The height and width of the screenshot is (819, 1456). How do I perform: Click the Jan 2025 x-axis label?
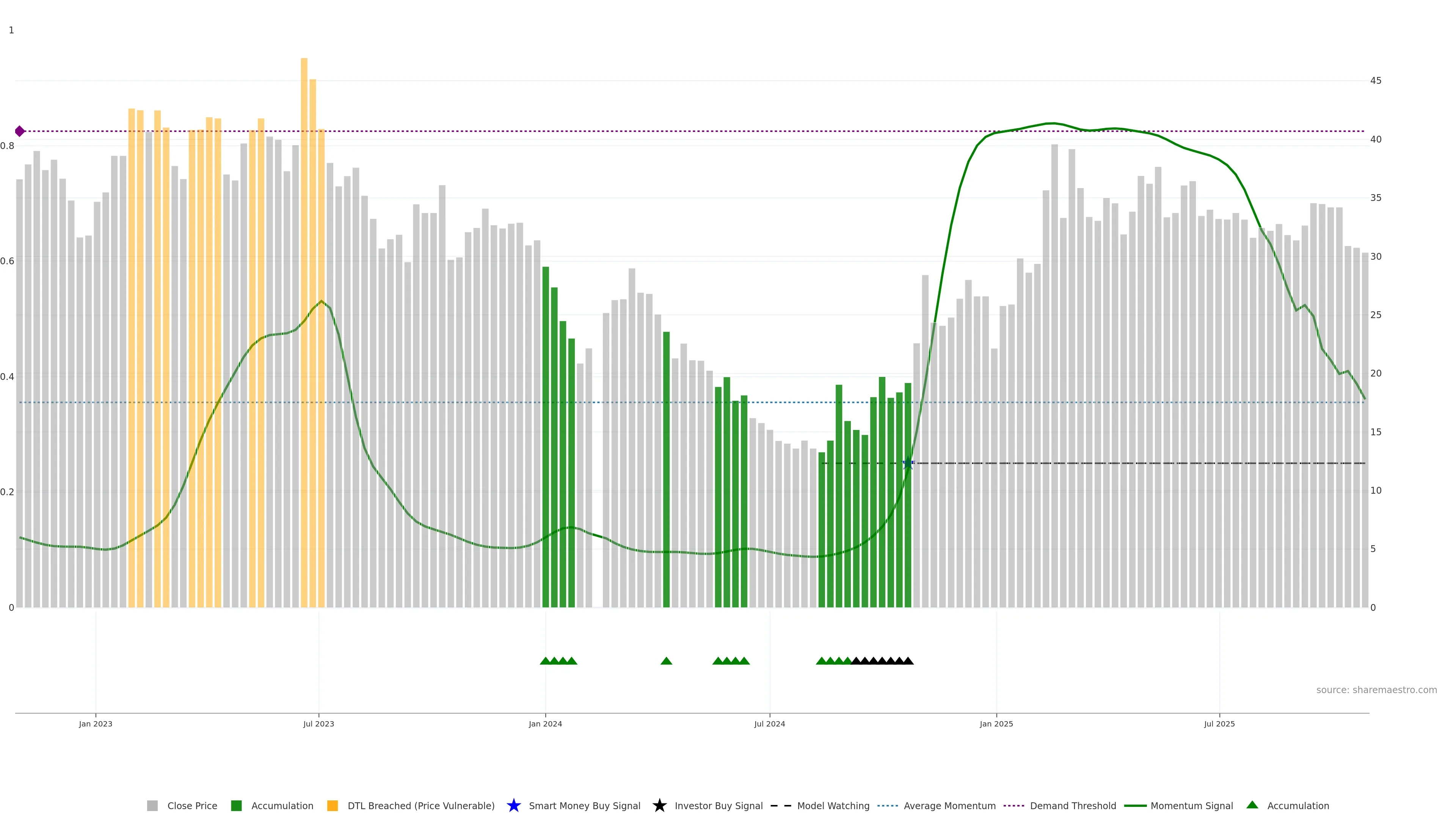[x=996, y=723]
